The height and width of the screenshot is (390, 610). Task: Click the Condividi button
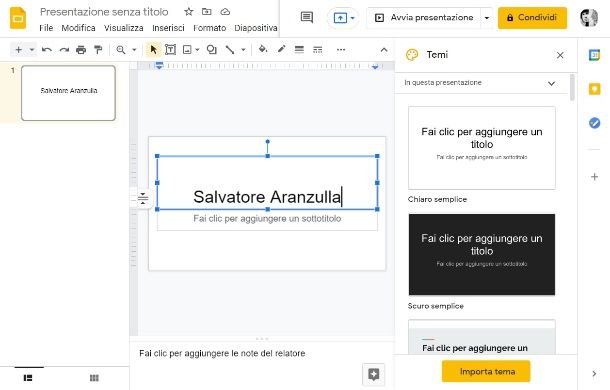532,18
